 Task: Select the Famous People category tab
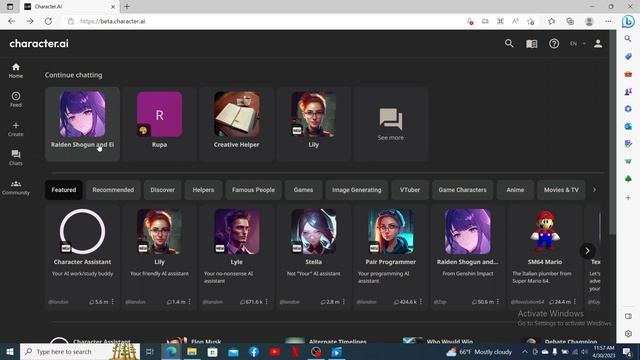pos(253,190)
